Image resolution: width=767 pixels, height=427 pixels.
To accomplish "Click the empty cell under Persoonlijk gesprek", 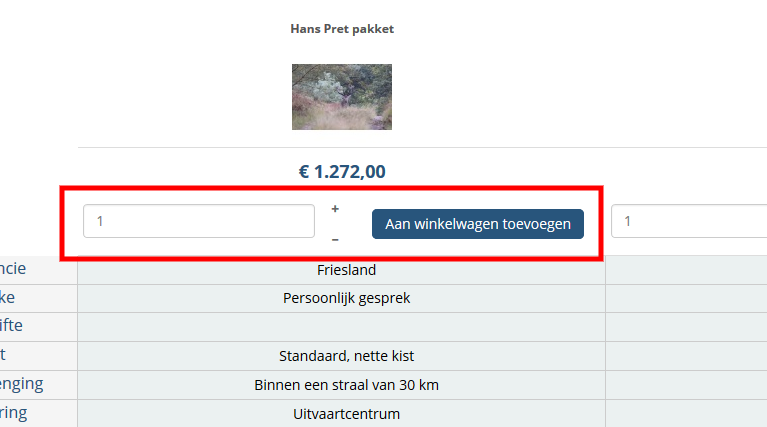I will pyautogui.click(x=342, y=327).
